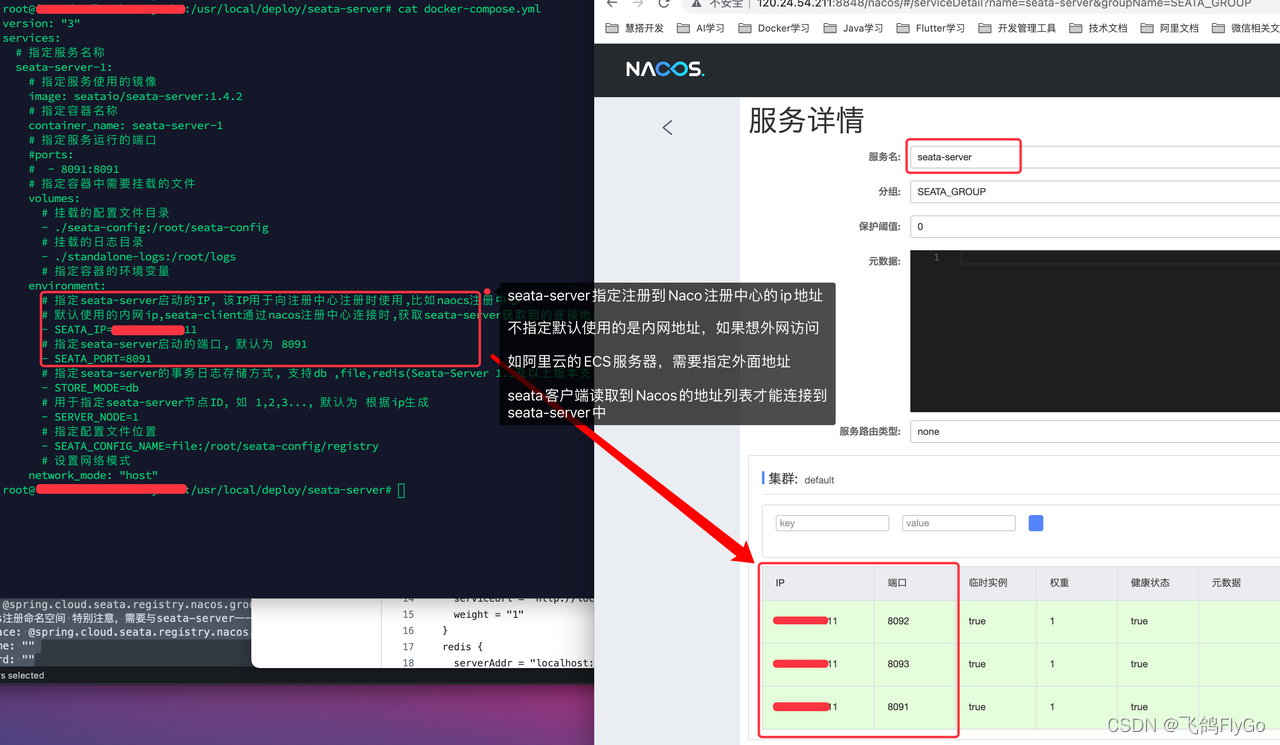1280x745 pixels.
Task: Click the network_mode: "host" line
Action: (93, 475)
